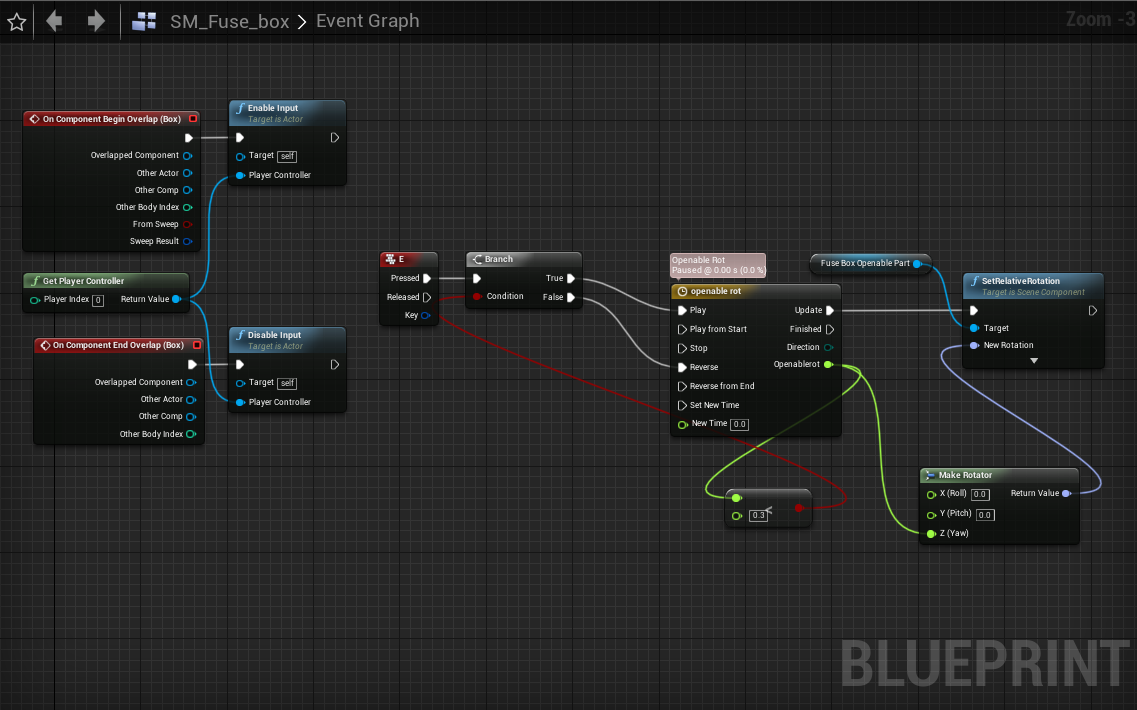Click the Blueprint graph icon in the breadcrumb
The width and height of the screenshot is (1137, 710).
tap(143, 20)
